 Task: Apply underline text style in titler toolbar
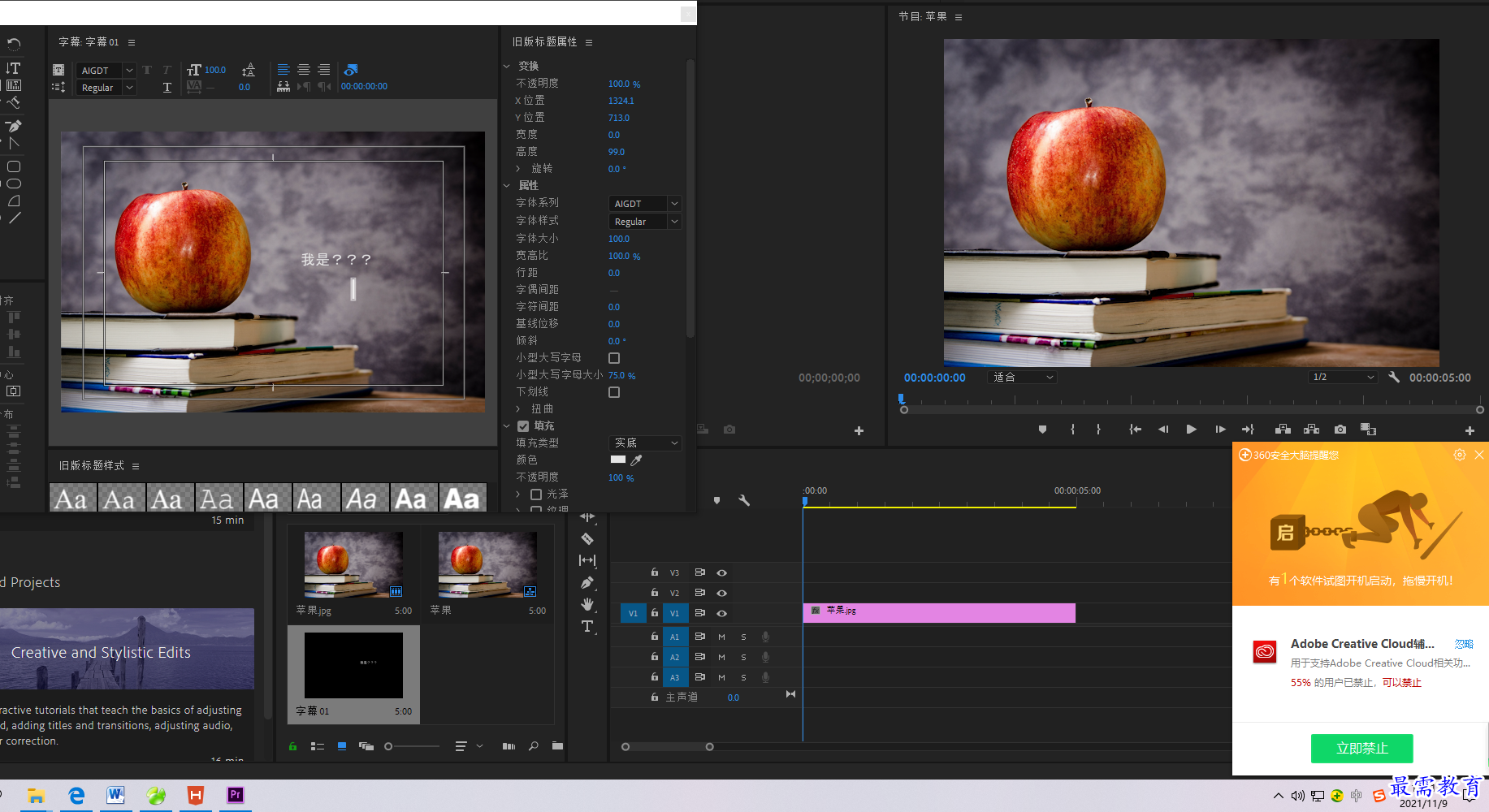[167, 87]
